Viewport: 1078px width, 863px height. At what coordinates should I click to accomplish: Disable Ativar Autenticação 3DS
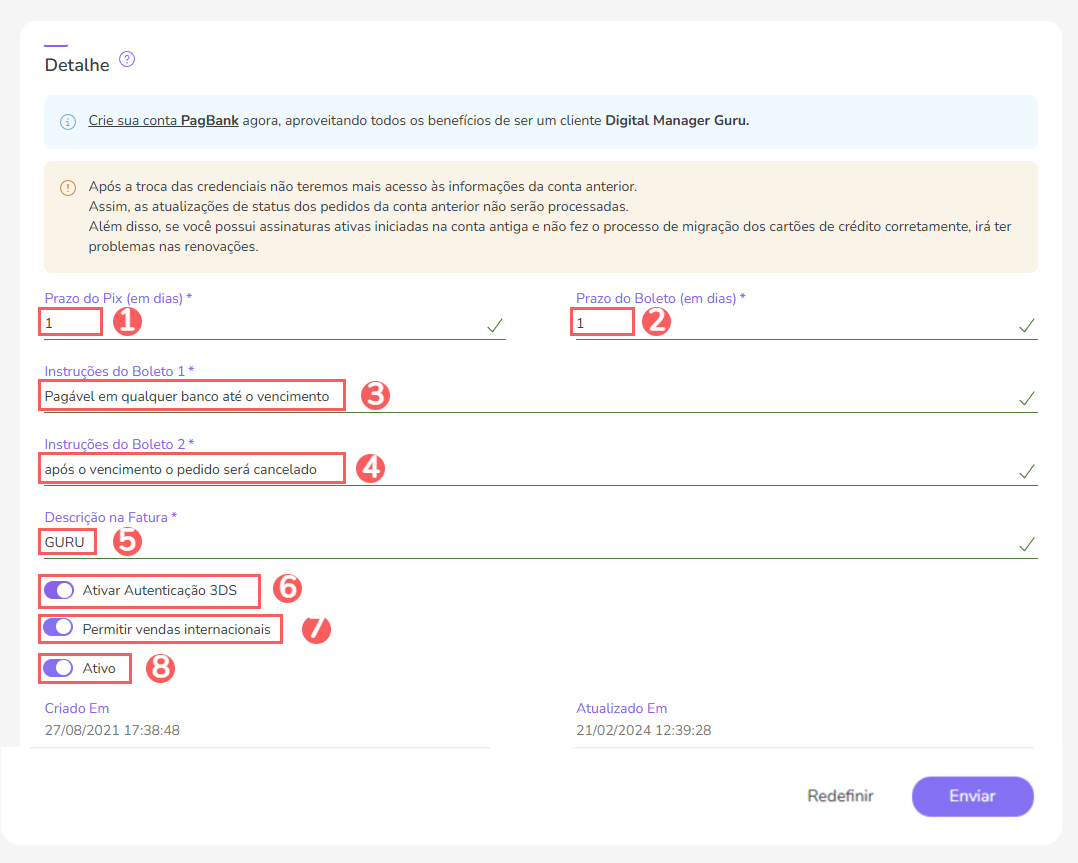click(x=59, y=590)
